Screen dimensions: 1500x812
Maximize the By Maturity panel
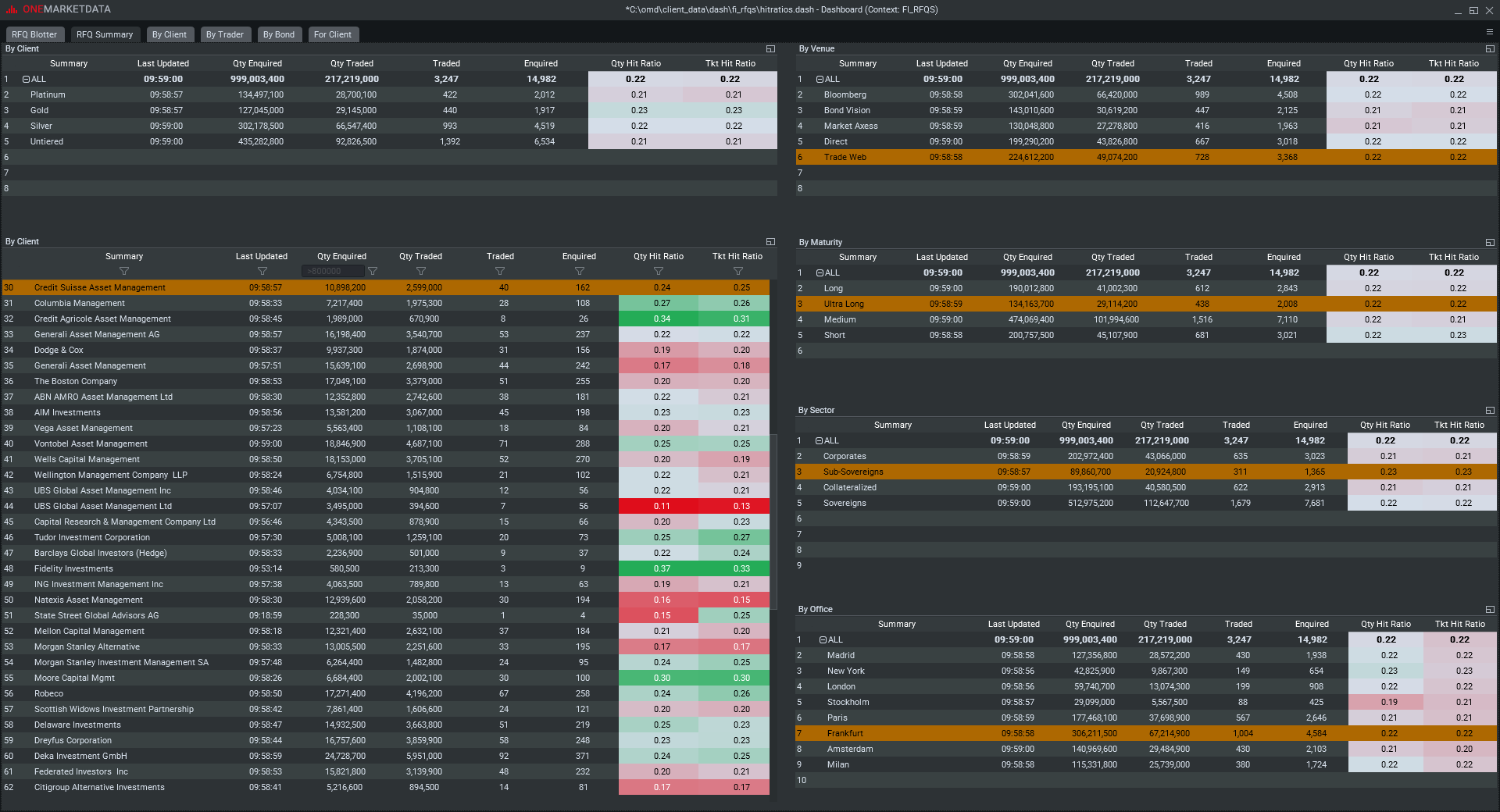click(1489, 242)
